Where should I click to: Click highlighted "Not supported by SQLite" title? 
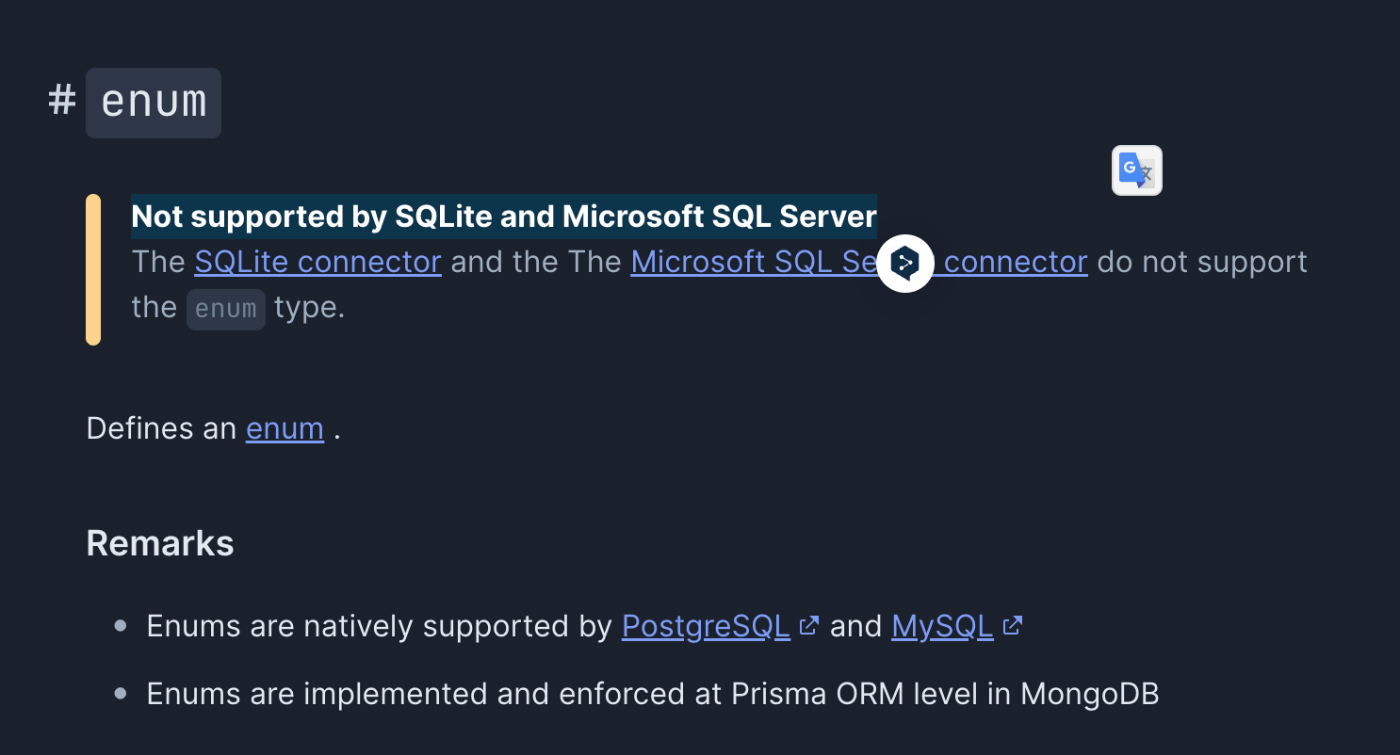(x=504, y=216)
